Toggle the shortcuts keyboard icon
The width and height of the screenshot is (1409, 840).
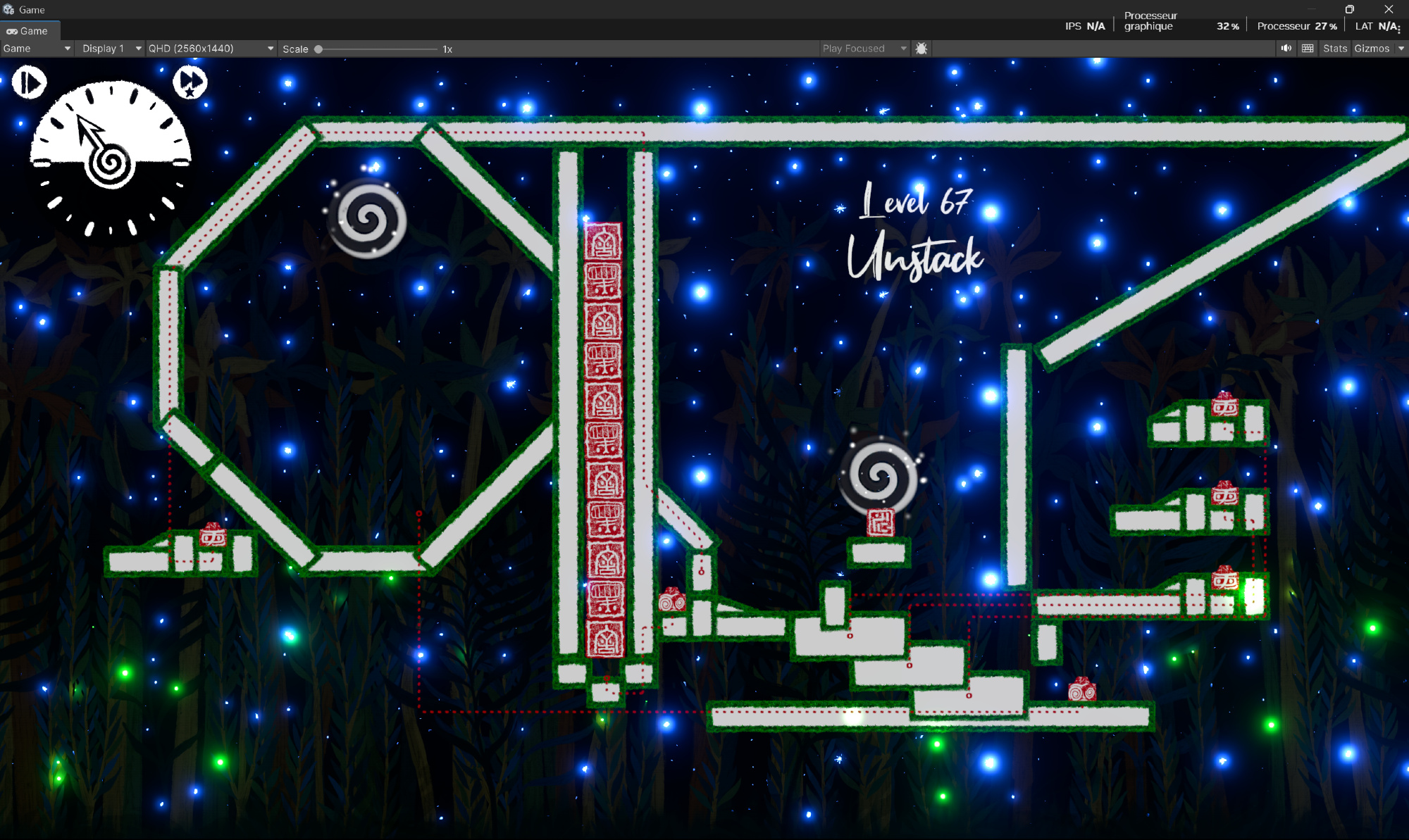pyautogui.click(x=1308, y=49)
